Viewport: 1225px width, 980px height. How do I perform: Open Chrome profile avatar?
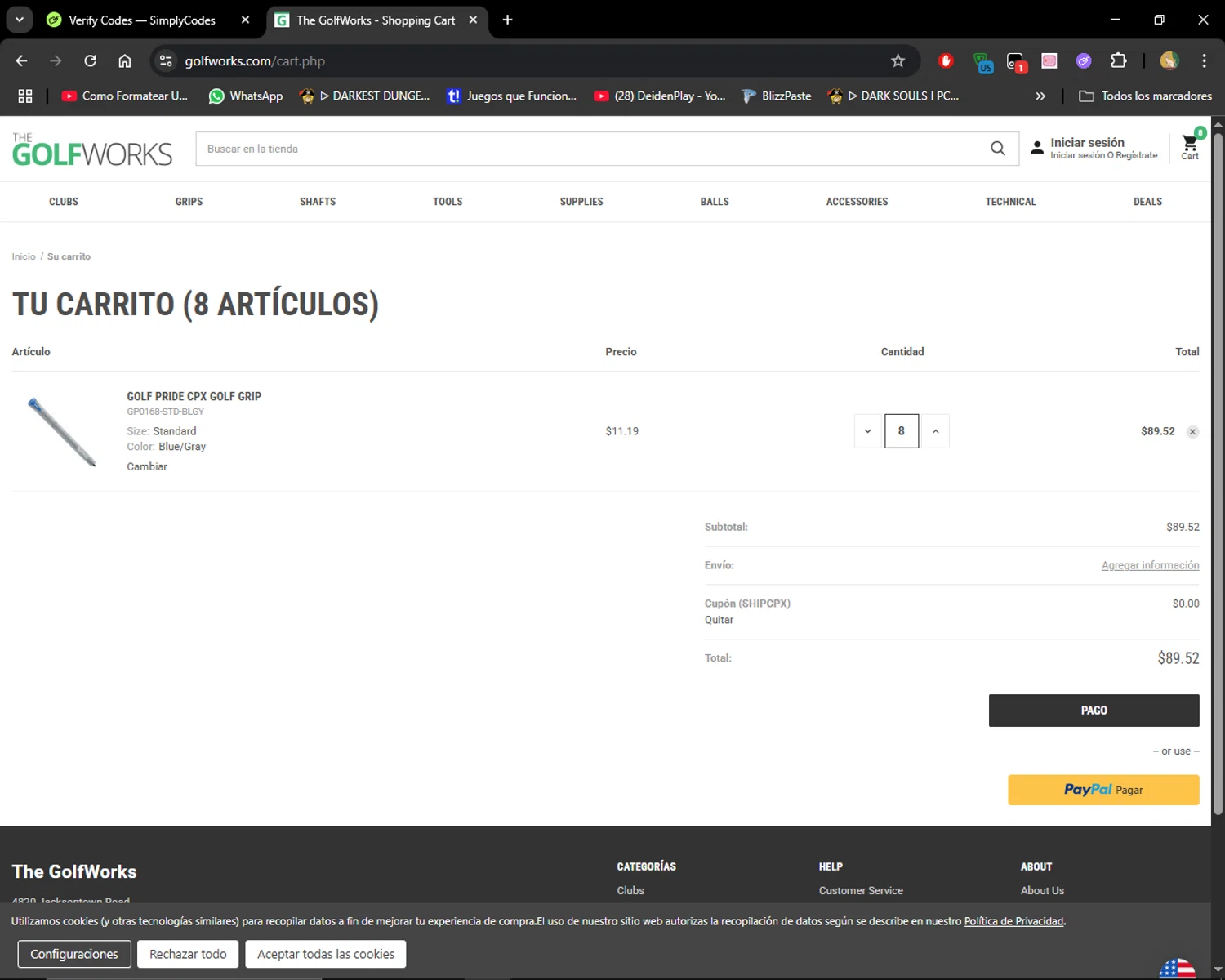tap(1169, 60)
